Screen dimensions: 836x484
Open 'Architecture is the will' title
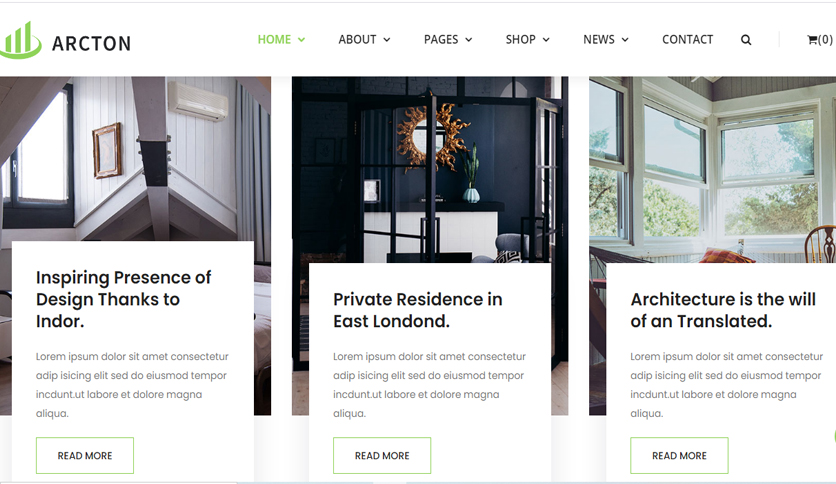(x=723, y=310)
